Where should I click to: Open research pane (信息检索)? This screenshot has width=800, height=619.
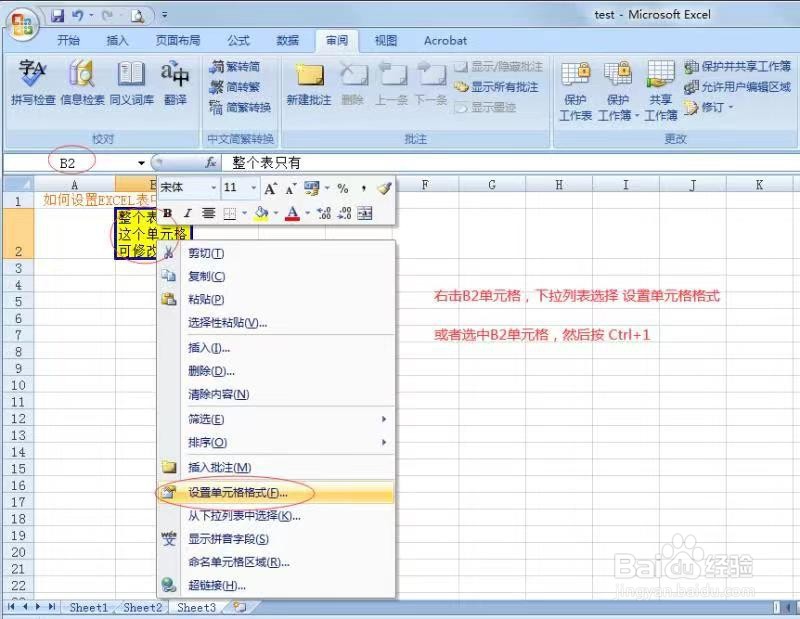82,82
